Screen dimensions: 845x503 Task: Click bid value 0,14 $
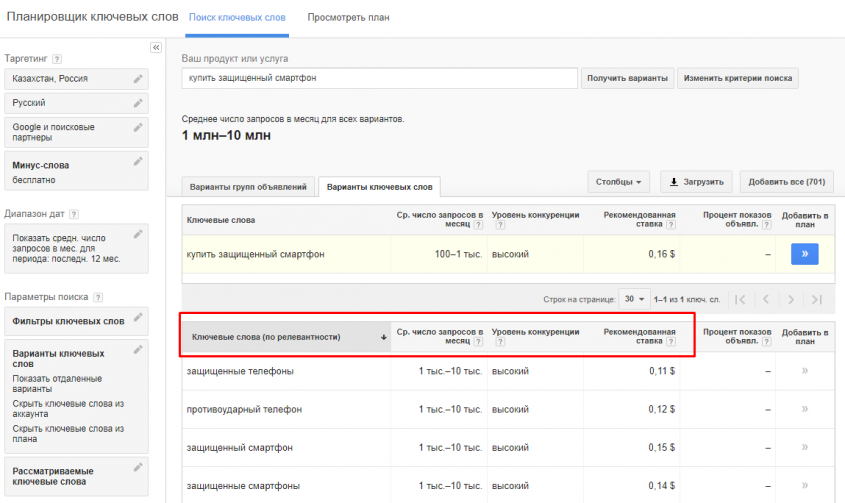click(x=661, y=486)
